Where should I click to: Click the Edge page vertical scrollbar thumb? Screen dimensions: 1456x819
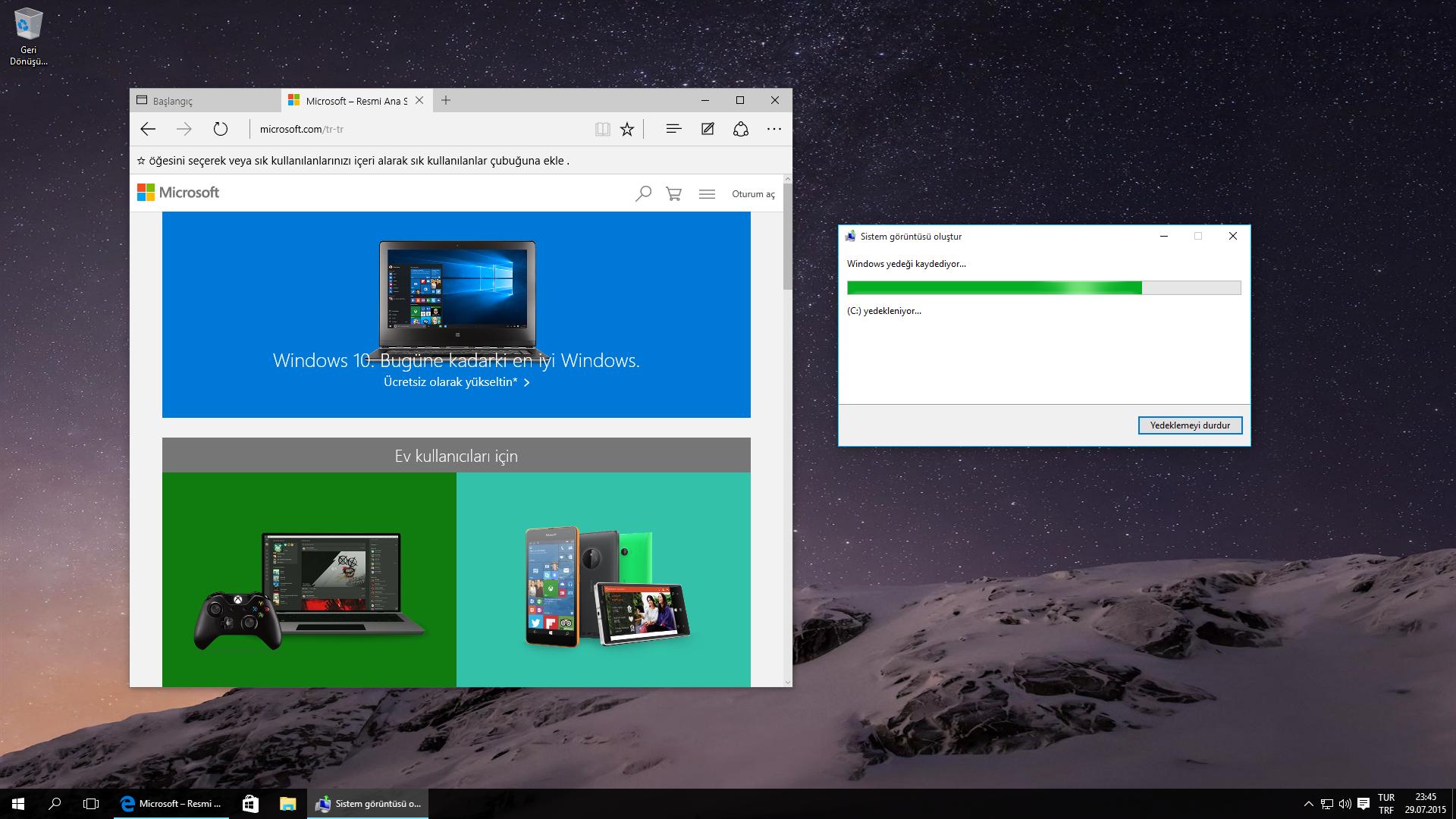787,237
